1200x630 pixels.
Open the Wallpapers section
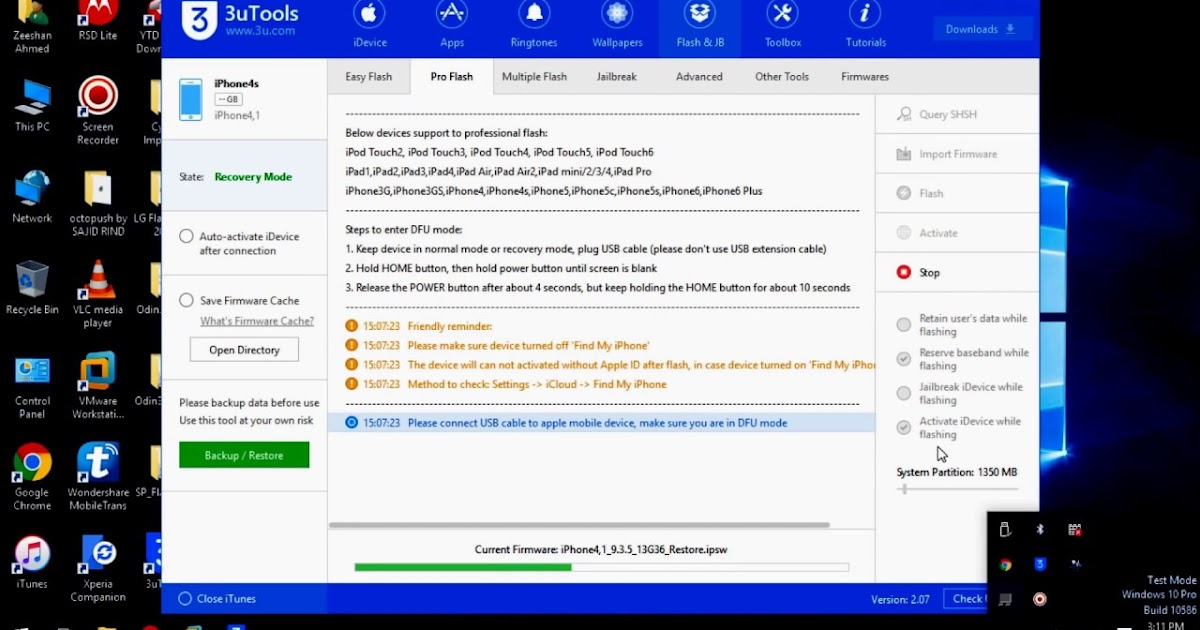pyautogui.click(x=617, y=25)
